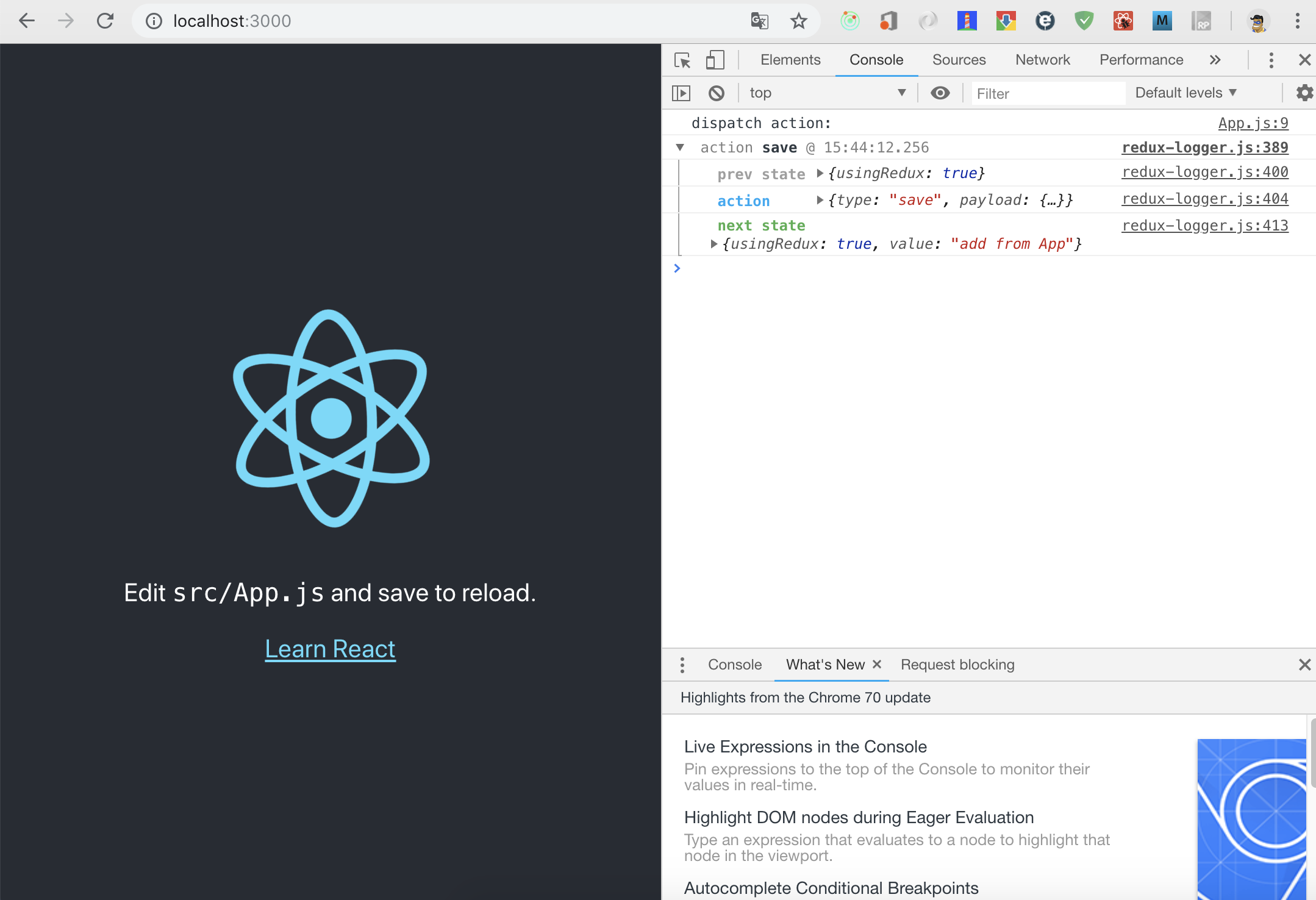Open console settings gear icon

pyautogui.click(x=1304, y=93)
